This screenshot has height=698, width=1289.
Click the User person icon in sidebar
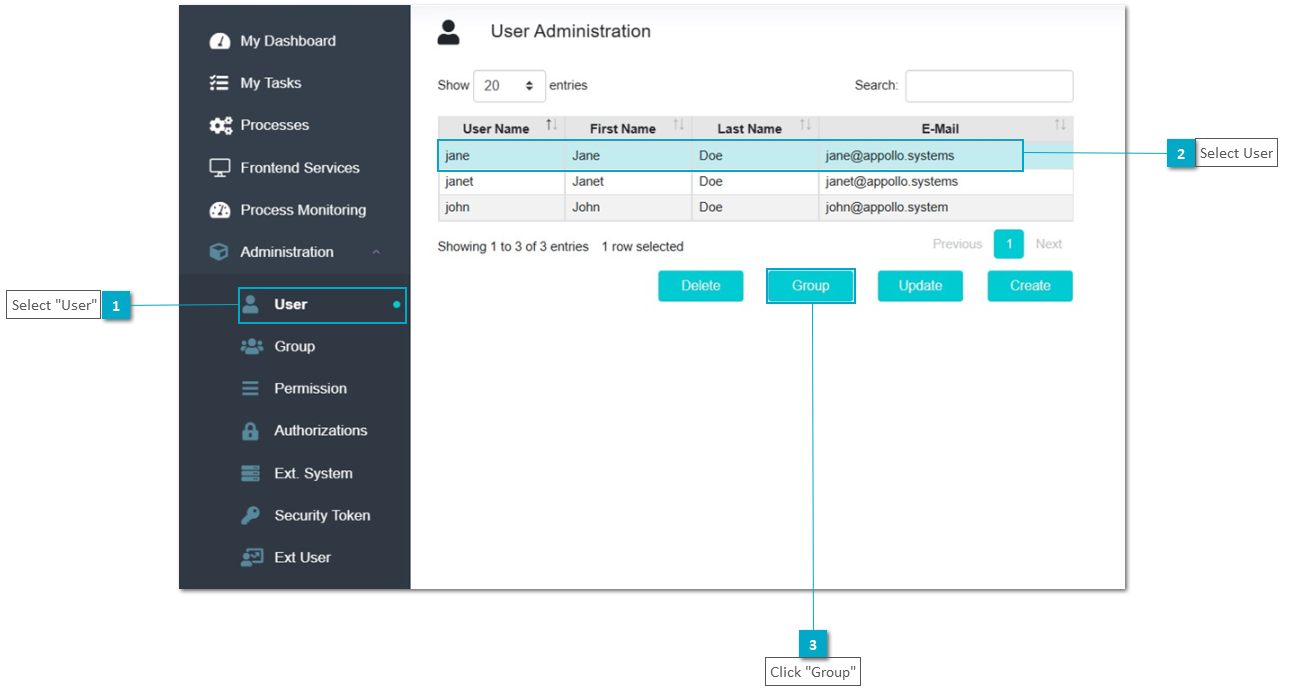point(251,304)
